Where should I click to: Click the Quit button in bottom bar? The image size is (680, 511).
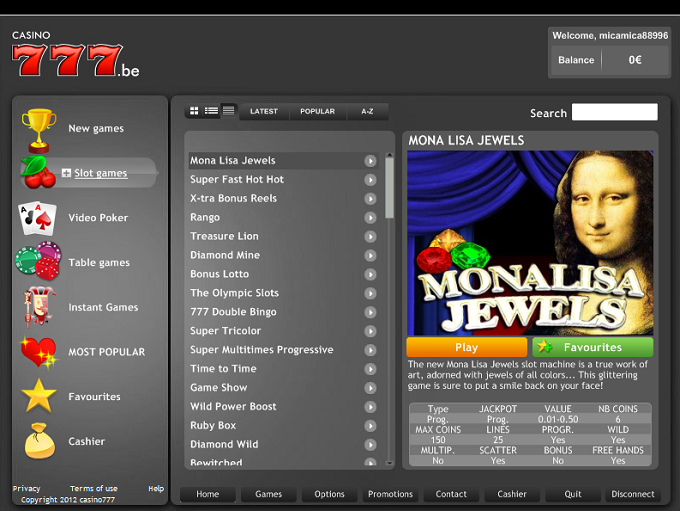coord(573,494)
